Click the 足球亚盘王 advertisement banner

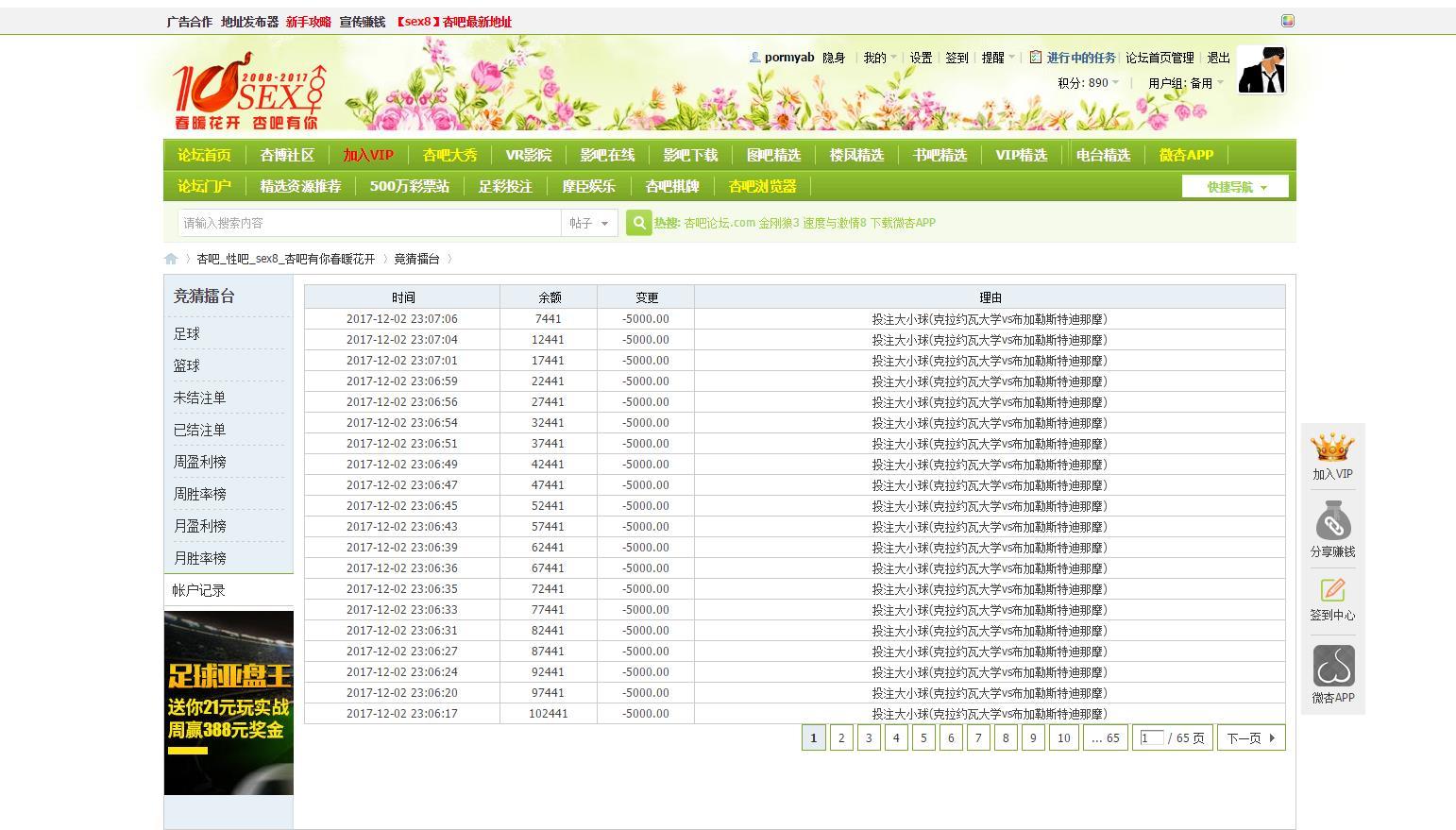click(x=229, y=703)
